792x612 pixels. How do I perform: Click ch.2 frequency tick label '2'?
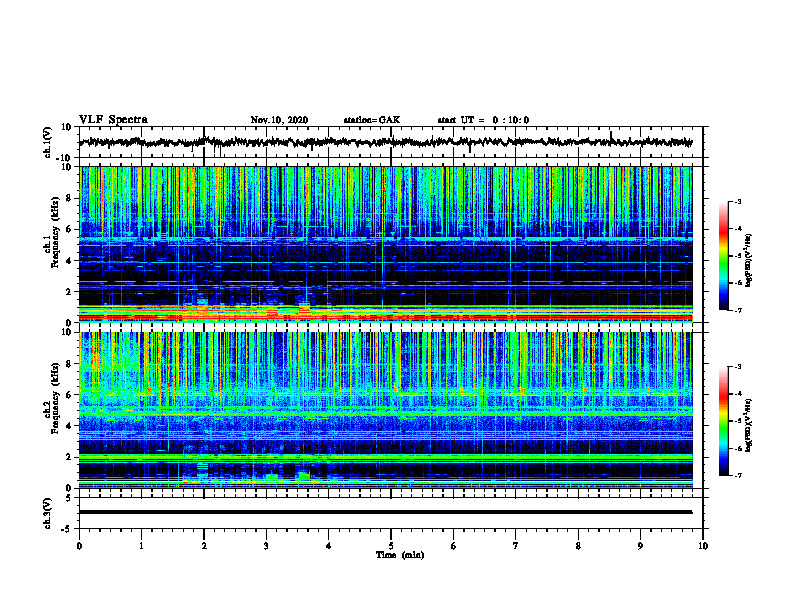click(x=69, y=457)
